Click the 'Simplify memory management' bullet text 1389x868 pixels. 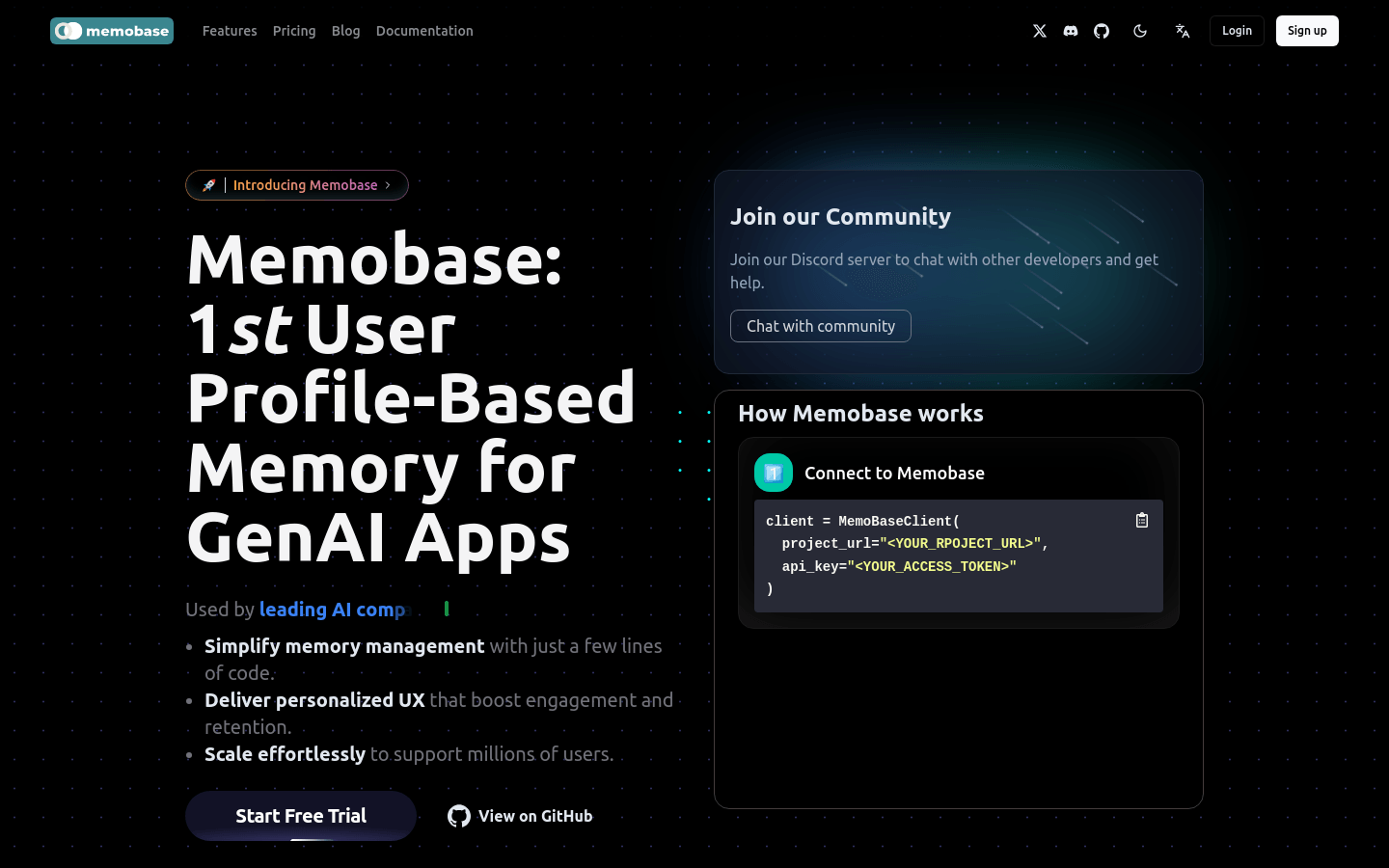pyautogui.click(x=344, y=646)
